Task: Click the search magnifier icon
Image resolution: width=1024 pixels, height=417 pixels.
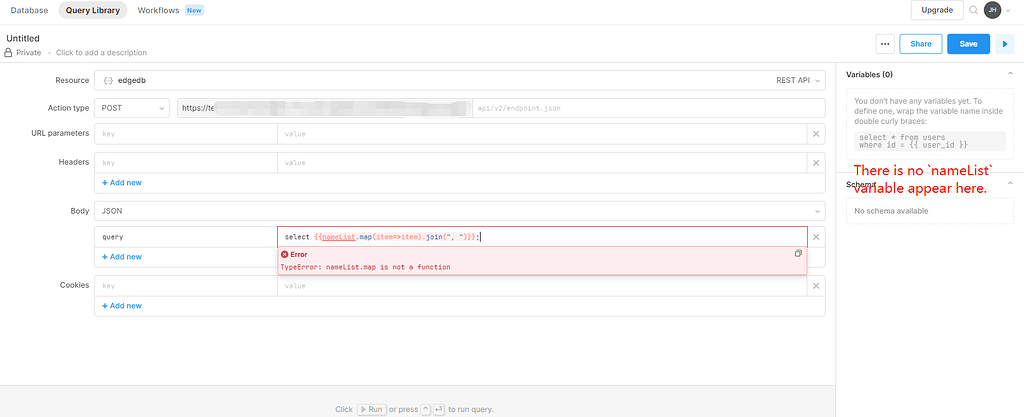Action: (x=973, y=10)
